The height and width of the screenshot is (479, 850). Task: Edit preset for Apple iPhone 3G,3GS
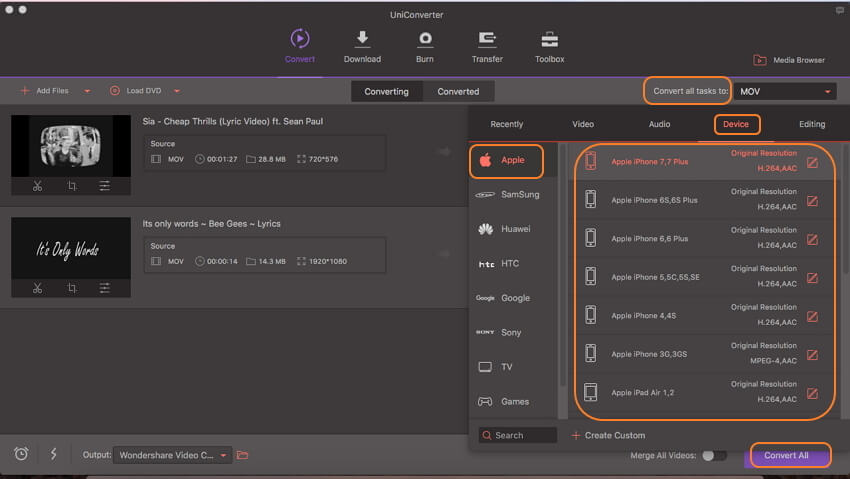tap(812, 355)
